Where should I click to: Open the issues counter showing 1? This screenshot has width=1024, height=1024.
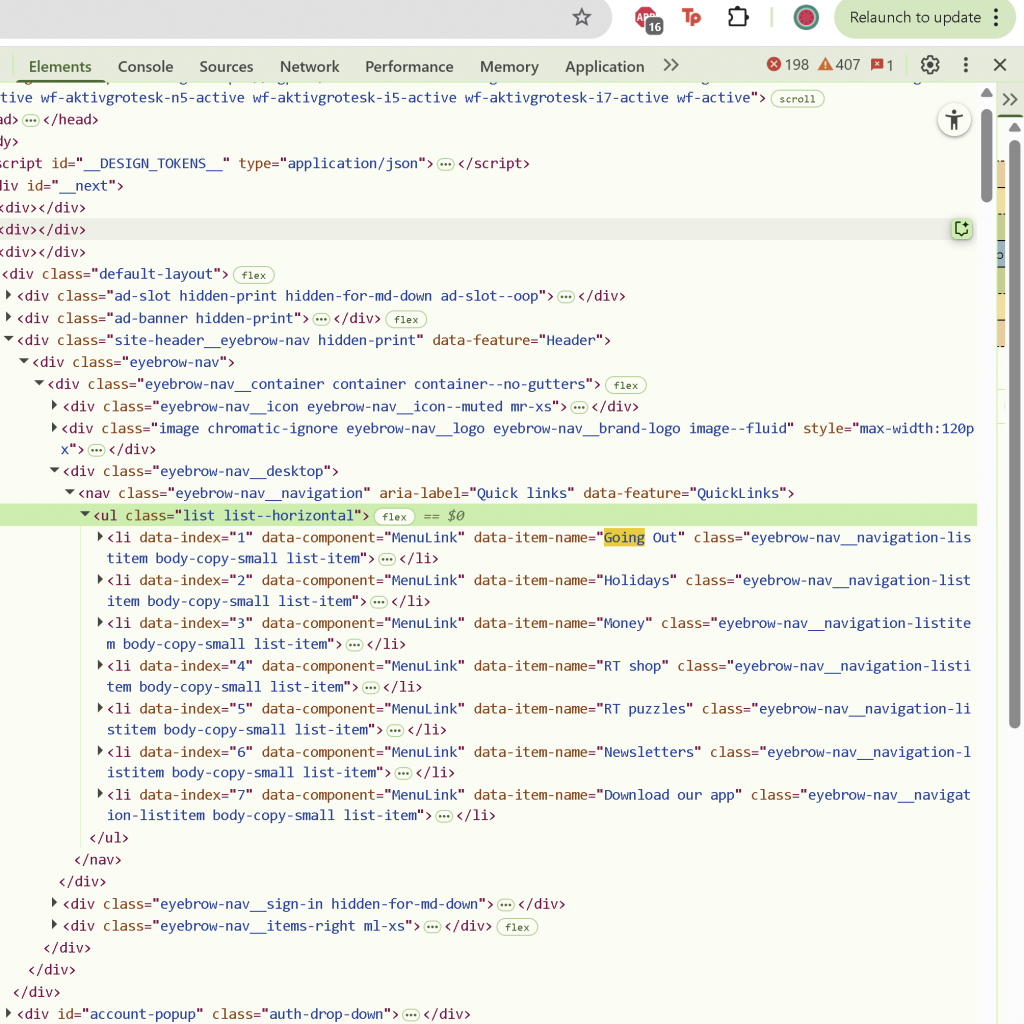(882, 65)
